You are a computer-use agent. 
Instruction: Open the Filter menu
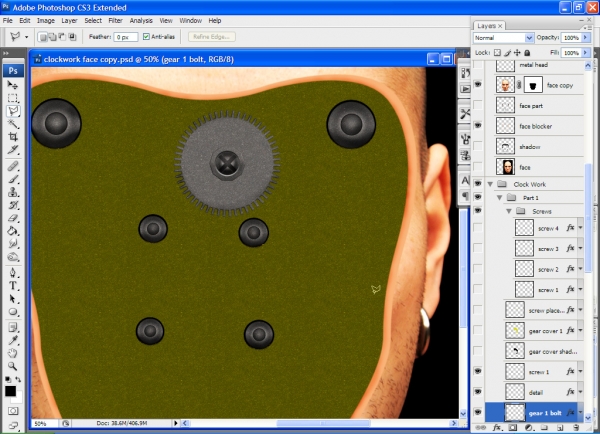point(115,21)
